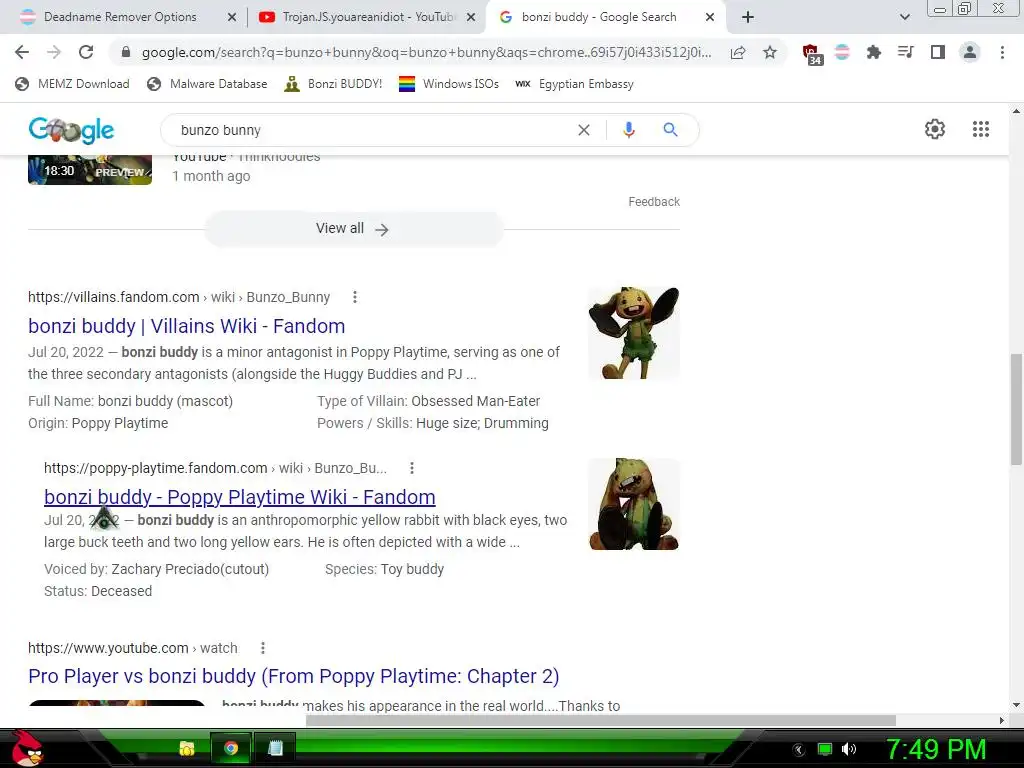Submit search with magnifier icon
Screen dimensions: 1024x768
coord(670,130)
